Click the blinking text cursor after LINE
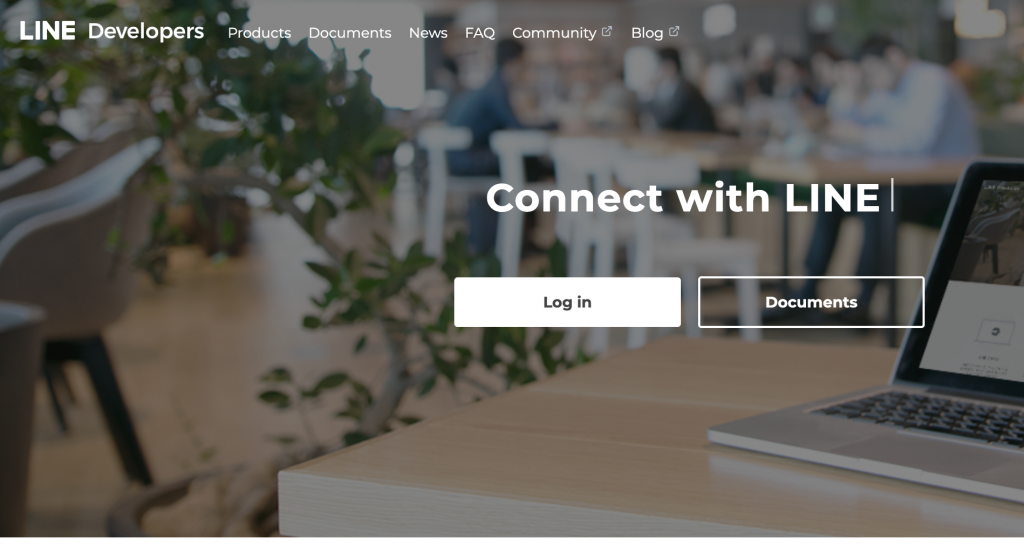 click(x=892, y=195)
